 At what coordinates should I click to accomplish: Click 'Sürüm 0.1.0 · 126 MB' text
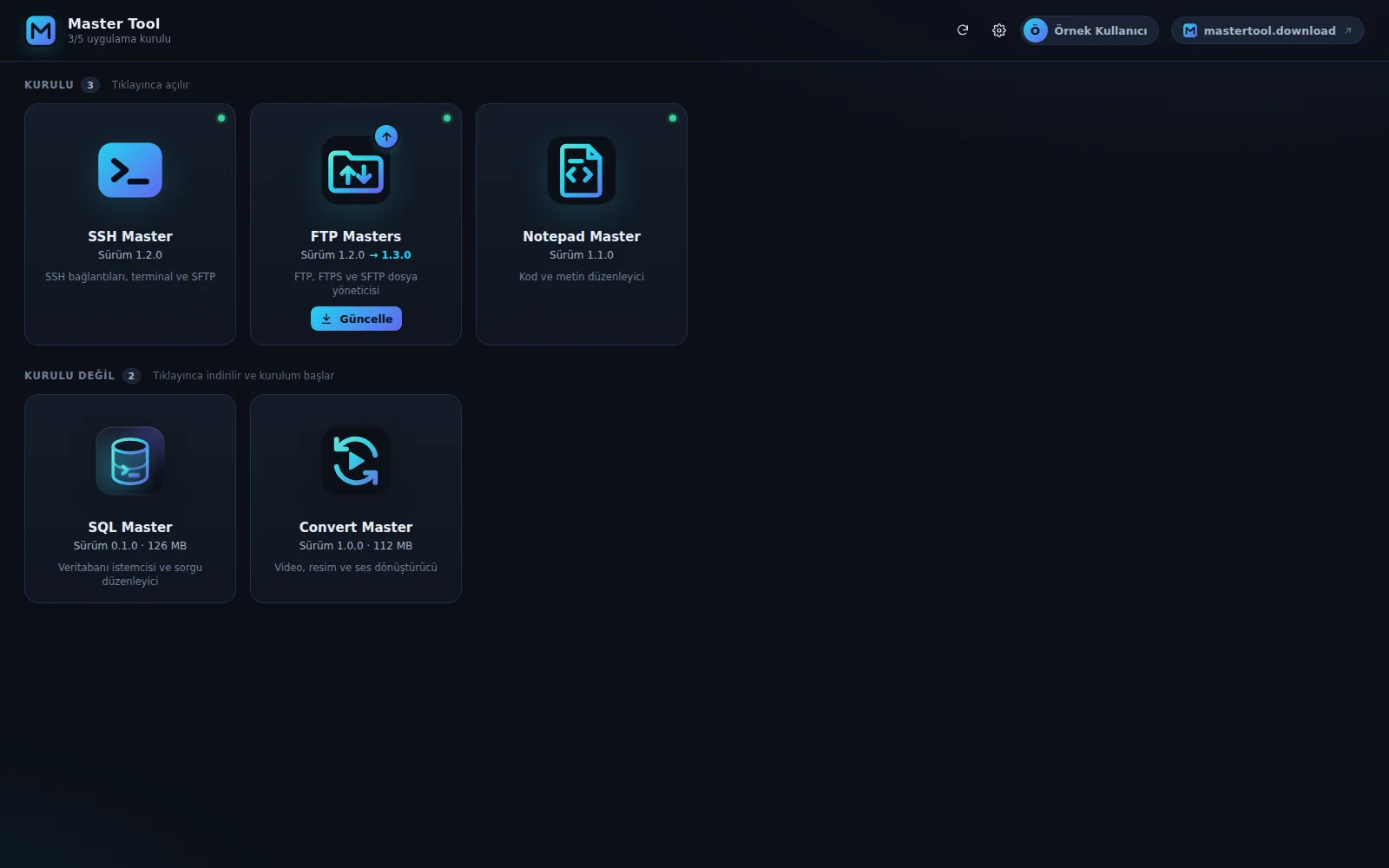point(130,546)
